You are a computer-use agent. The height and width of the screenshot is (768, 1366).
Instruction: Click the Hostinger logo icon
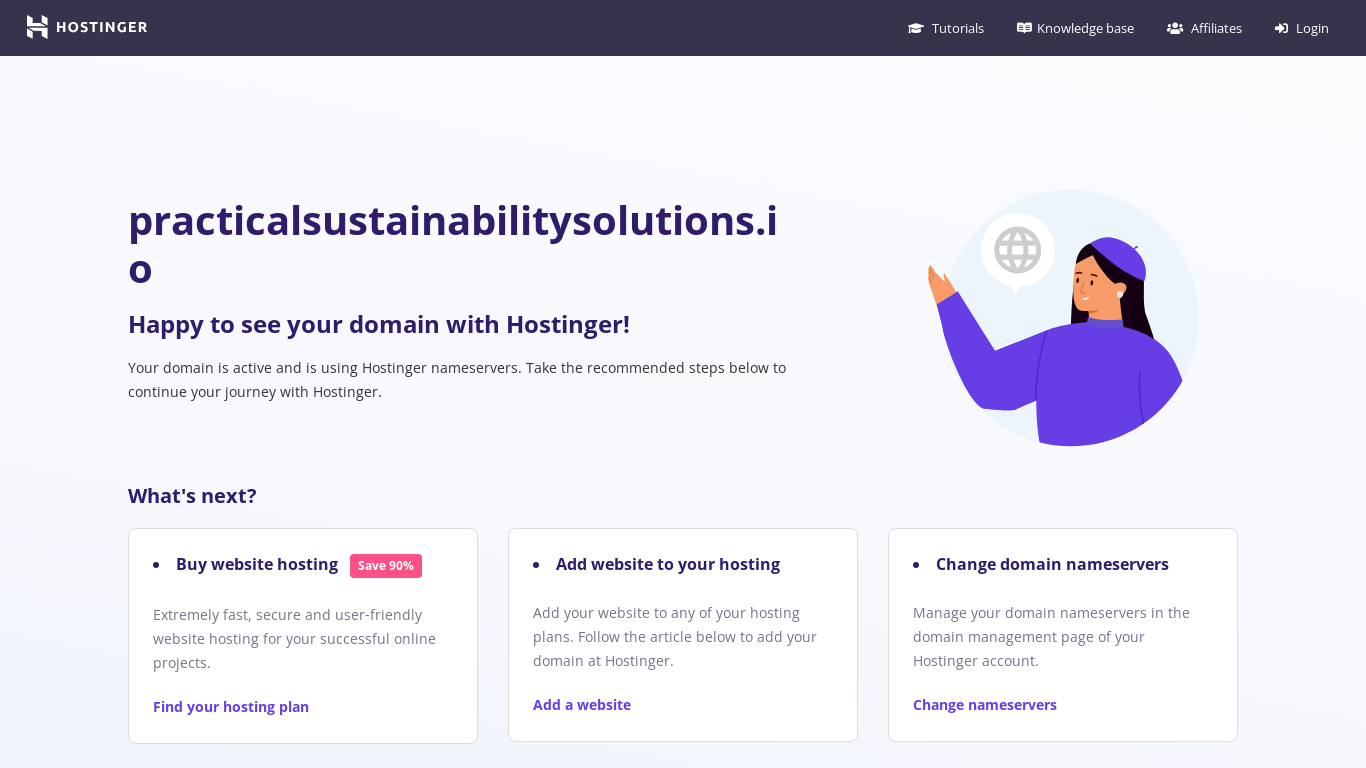click(37, 27)
